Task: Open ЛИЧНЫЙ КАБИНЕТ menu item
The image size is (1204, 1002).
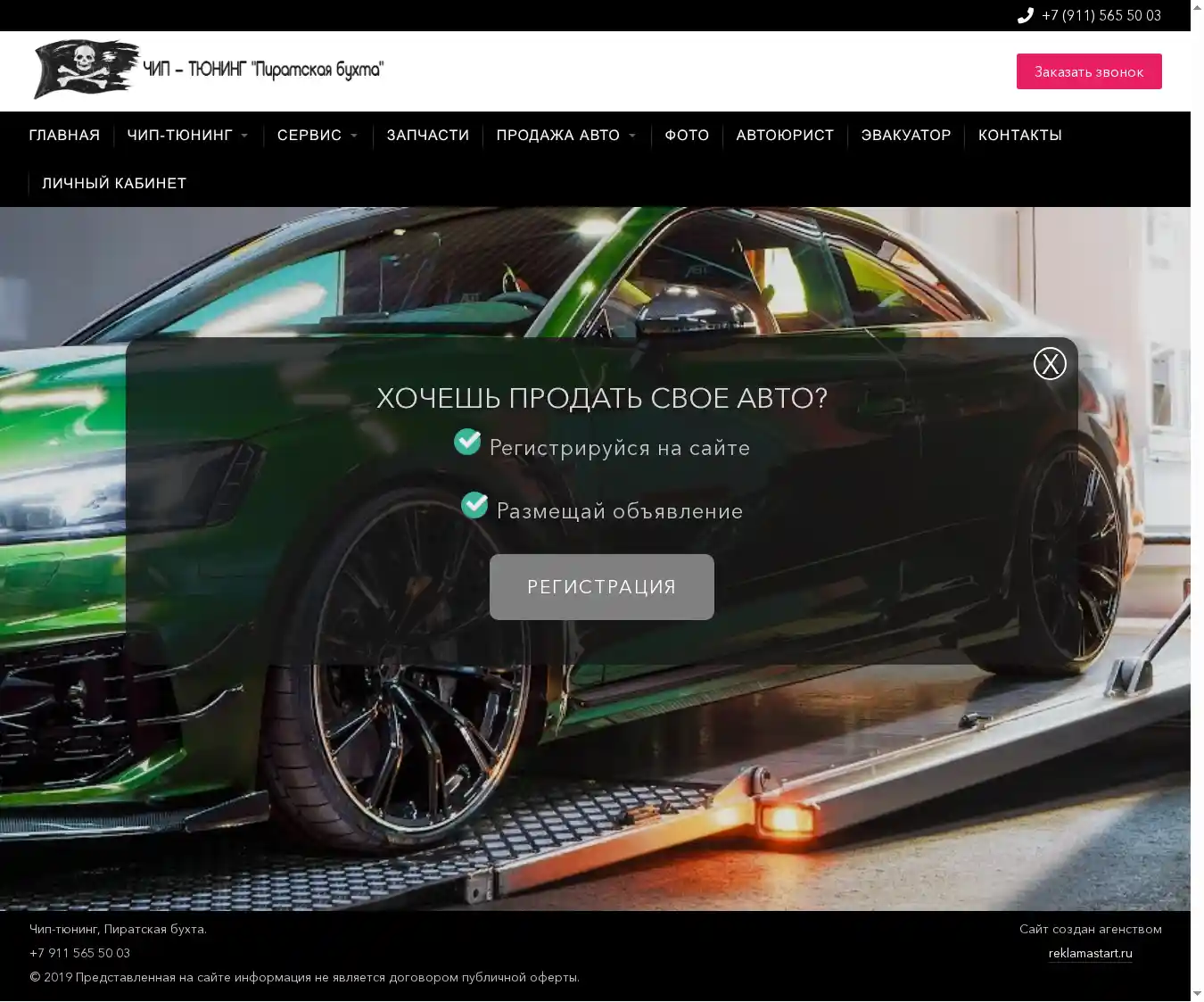Action: click(114, 183)
